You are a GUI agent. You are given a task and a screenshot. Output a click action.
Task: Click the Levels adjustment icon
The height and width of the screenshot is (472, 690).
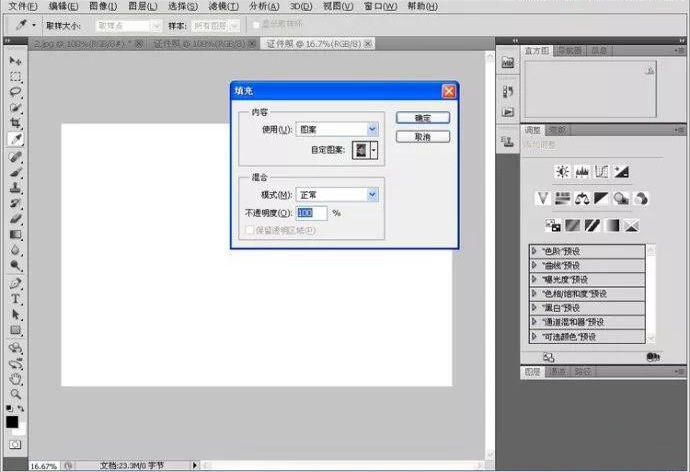pos(581,172)
